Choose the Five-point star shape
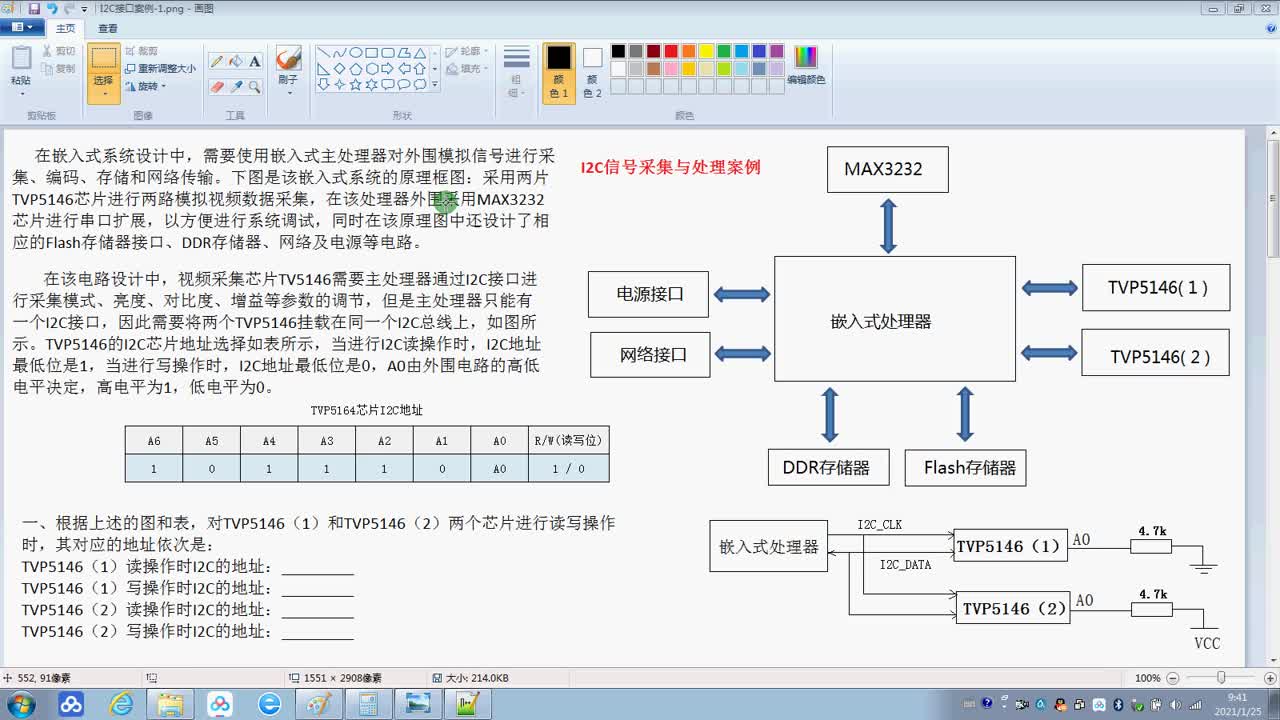Viewport: 1280px width, 720px height. click(x=355, y=85)
